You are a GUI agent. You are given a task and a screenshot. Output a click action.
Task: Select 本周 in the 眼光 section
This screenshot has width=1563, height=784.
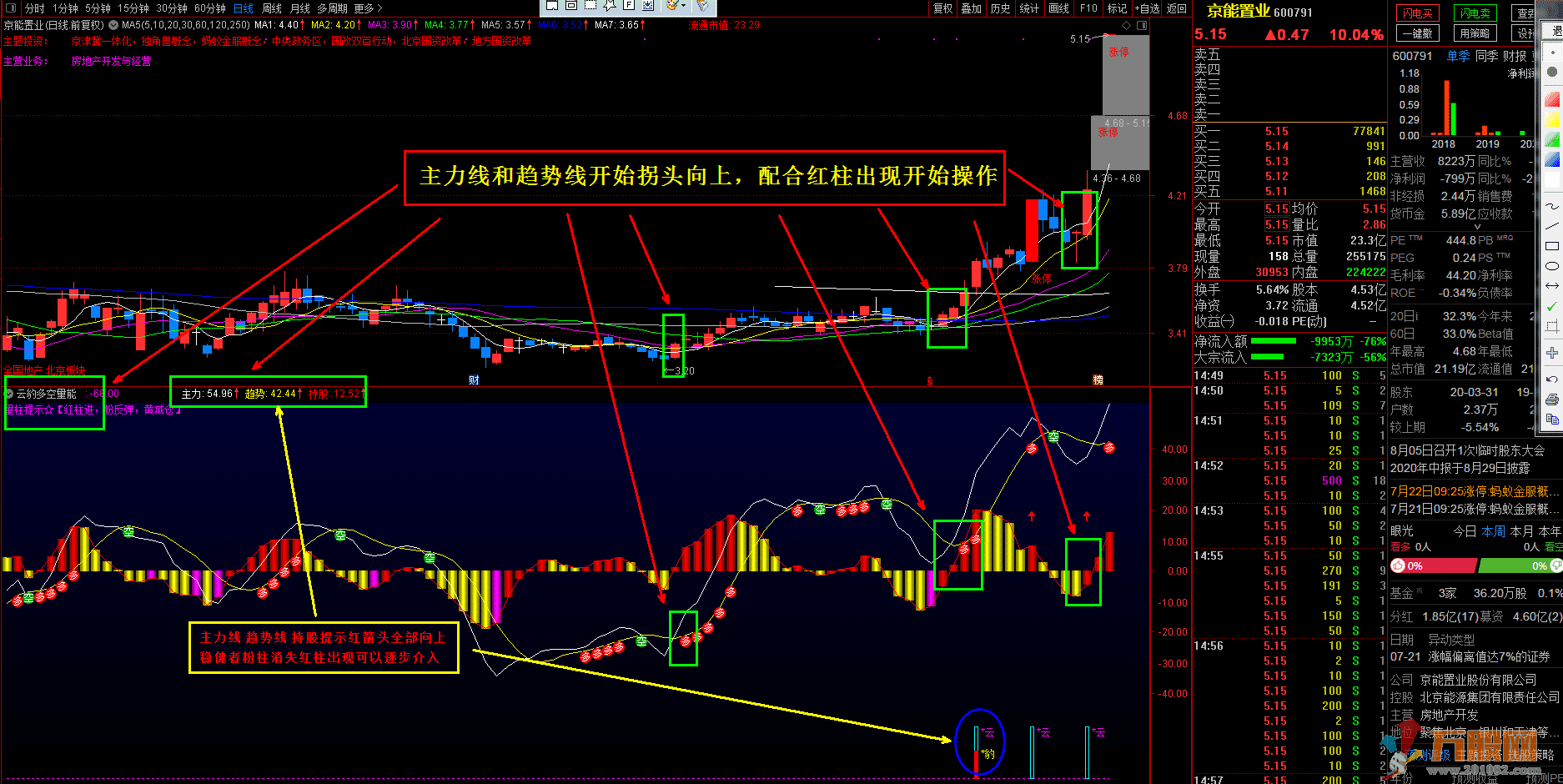pos(1494,530)
